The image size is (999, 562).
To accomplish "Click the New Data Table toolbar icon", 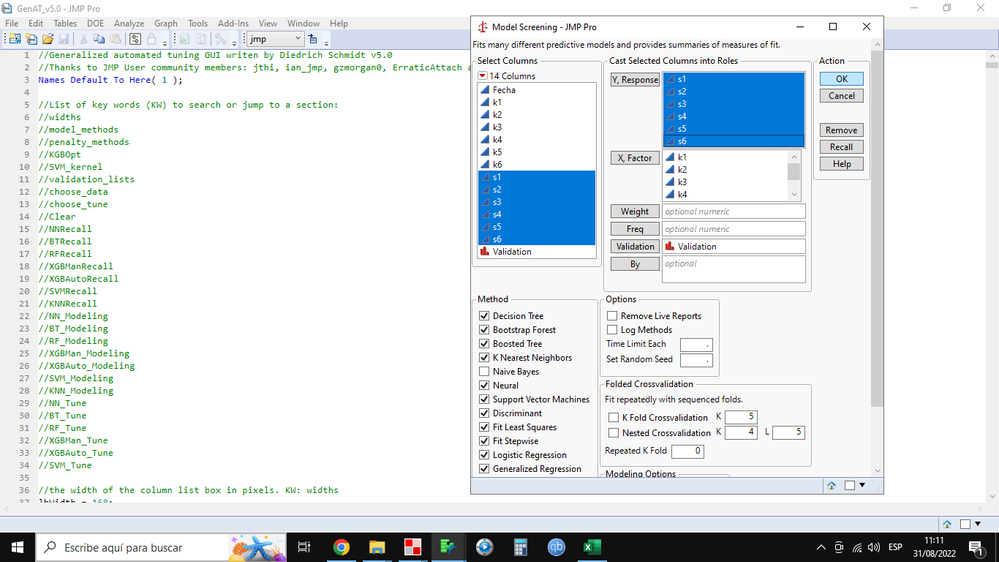I will [15, 39].
